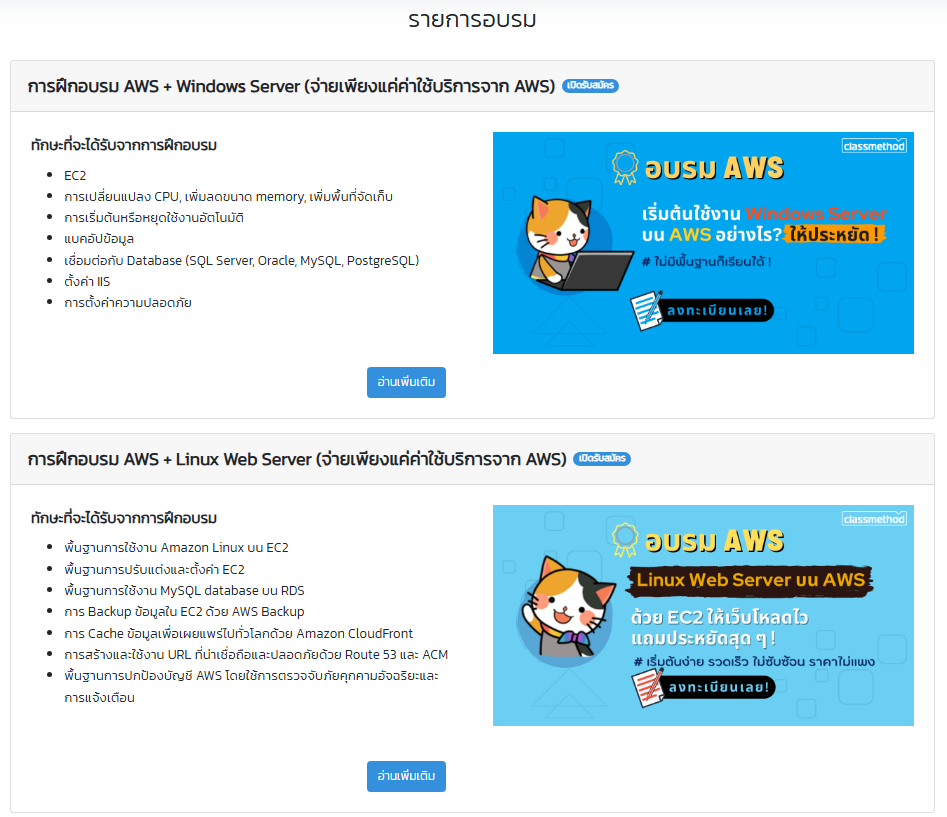947x817 pixels.
Task: Click the red notepad icon on Linux banner
Action: click(647, 688)
